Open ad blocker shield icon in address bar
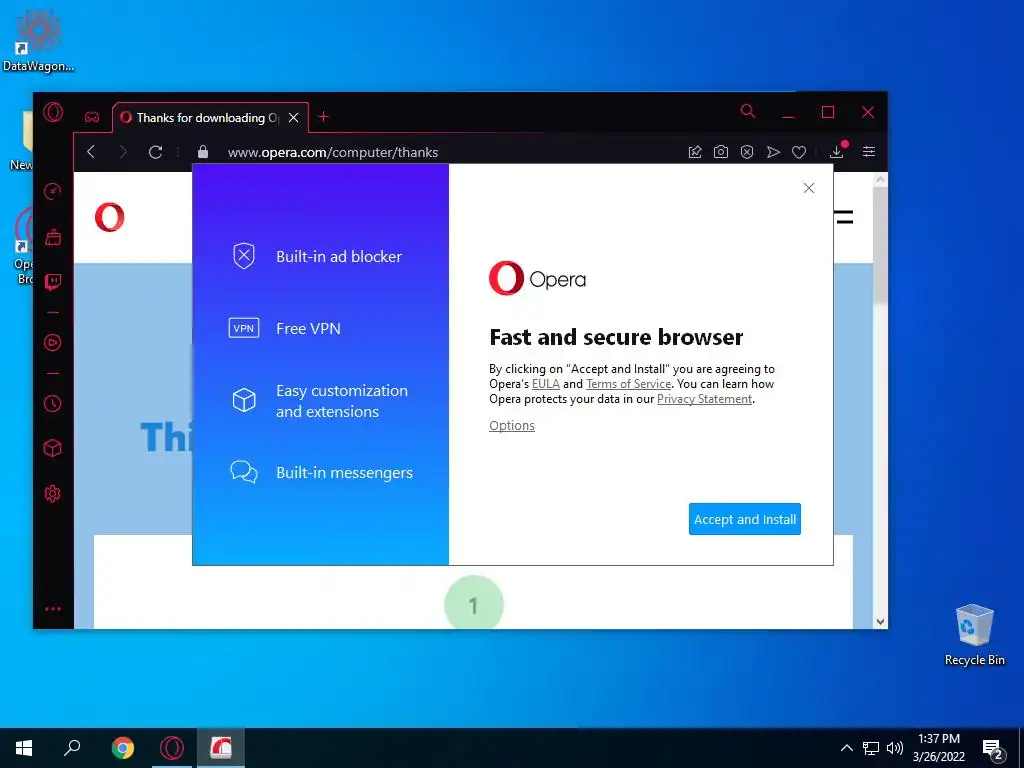This screenshot has width=1024, height=768. click(747, 152)
